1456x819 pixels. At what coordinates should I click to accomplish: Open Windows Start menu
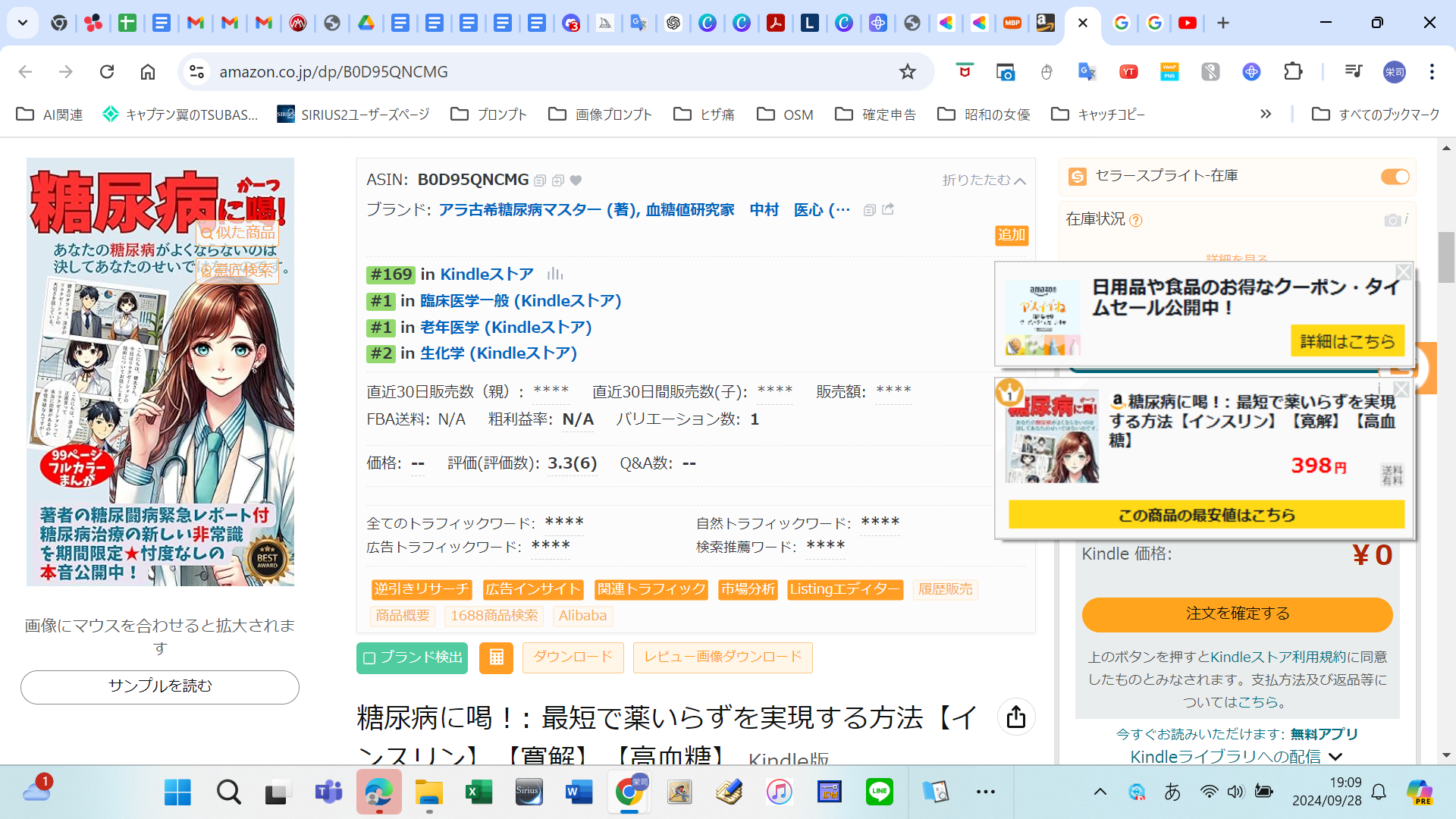[x=178, y=792]
